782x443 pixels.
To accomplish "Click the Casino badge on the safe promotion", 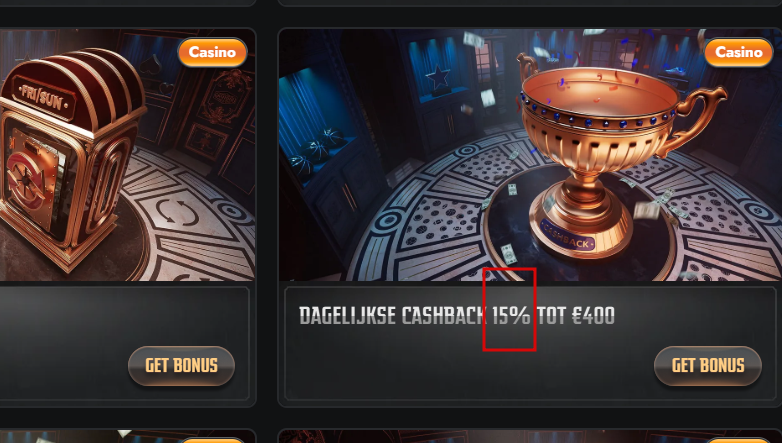I will (212, 52).
